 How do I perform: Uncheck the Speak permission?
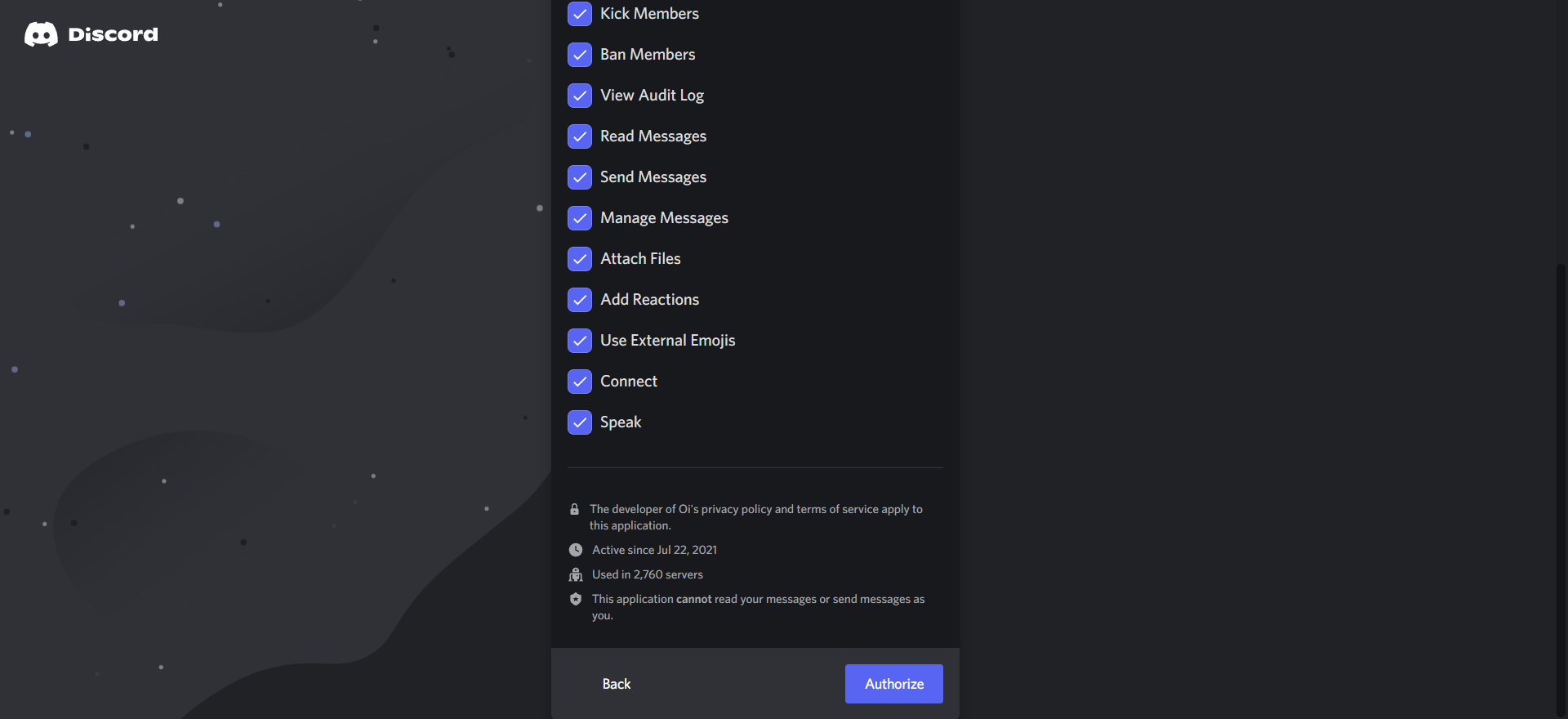(580, 422)
